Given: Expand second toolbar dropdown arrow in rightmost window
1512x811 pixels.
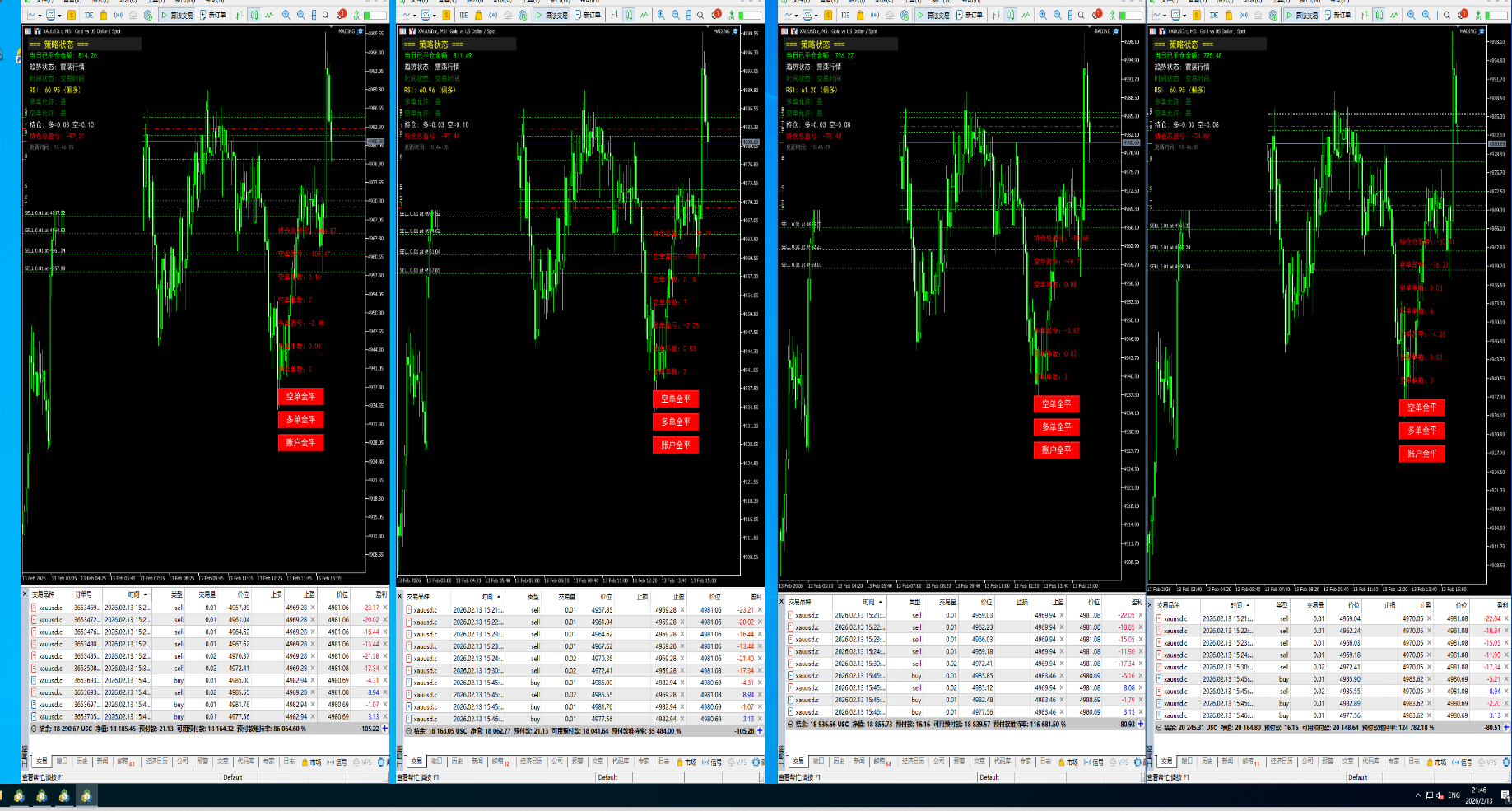Looking at the screenshot, I should [1185, 16].
